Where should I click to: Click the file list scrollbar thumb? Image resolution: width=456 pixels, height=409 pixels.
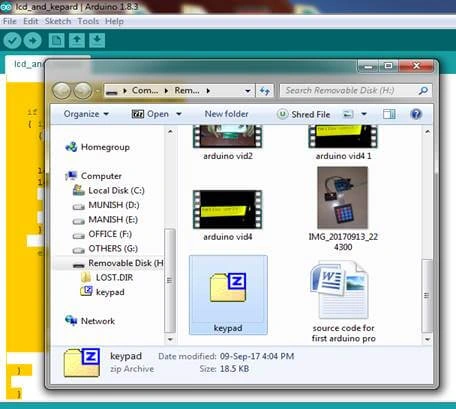tap(427, 296)
